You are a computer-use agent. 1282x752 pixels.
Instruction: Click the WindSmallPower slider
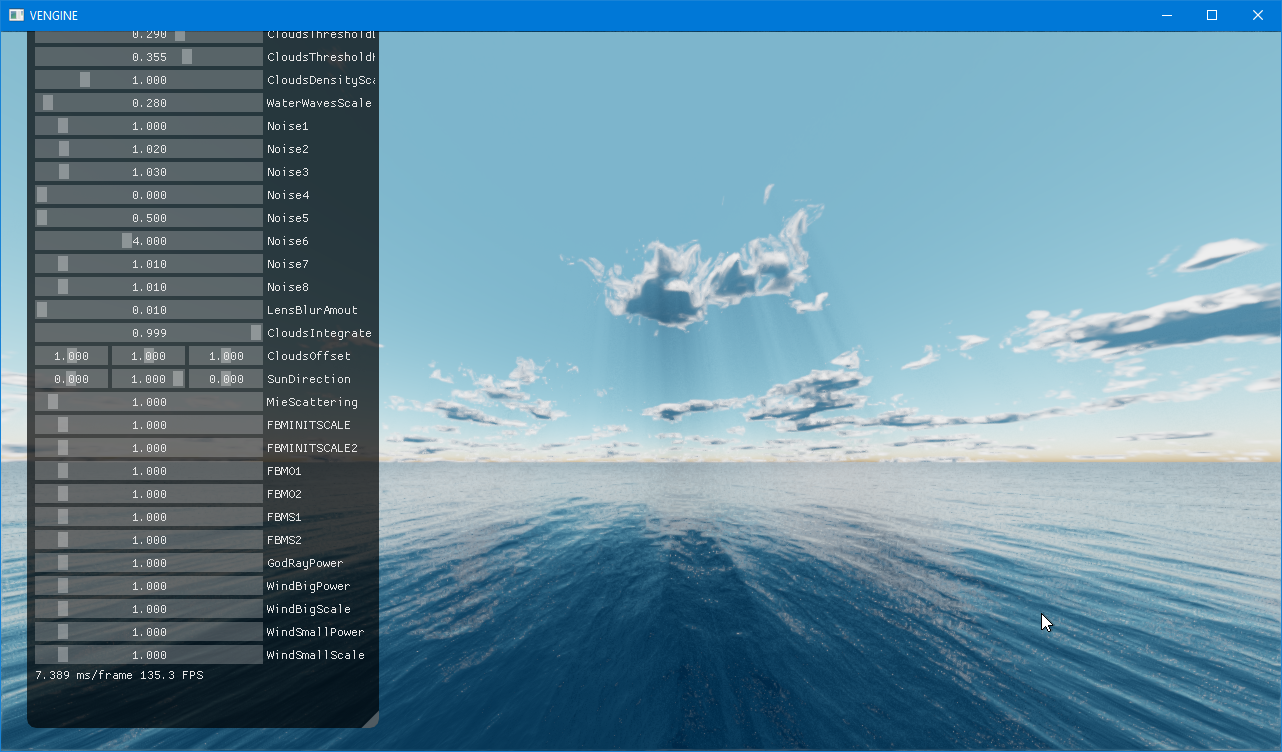point(148,632)
